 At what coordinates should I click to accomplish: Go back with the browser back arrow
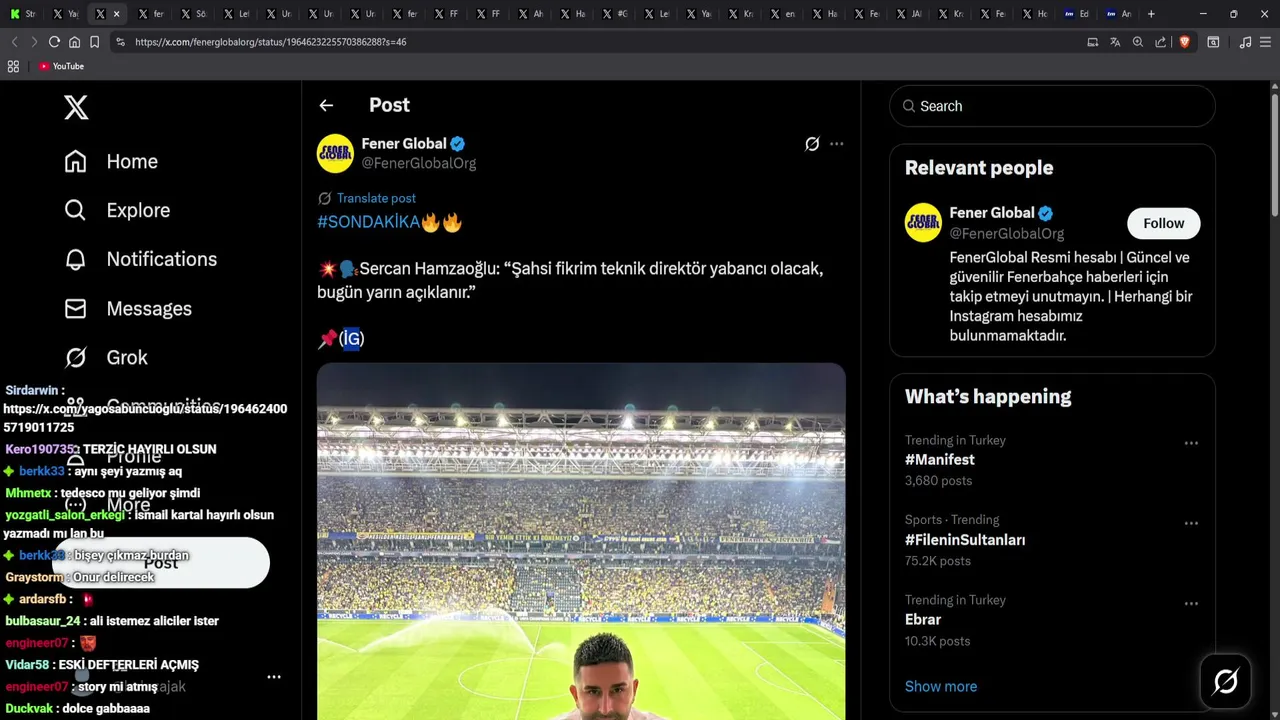(x=14, y=42)
